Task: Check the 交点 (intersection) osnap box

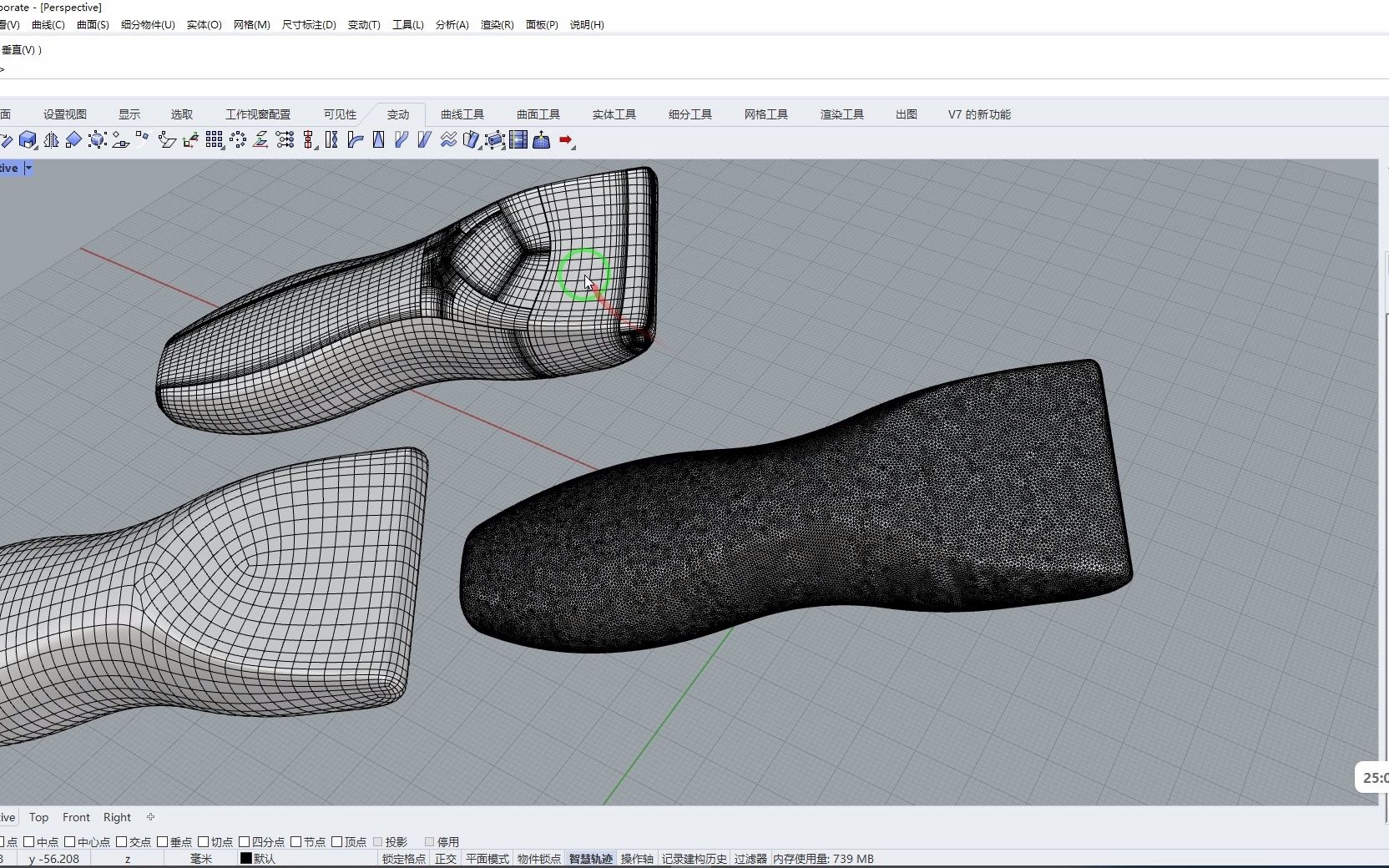Action: click(122, 841)
